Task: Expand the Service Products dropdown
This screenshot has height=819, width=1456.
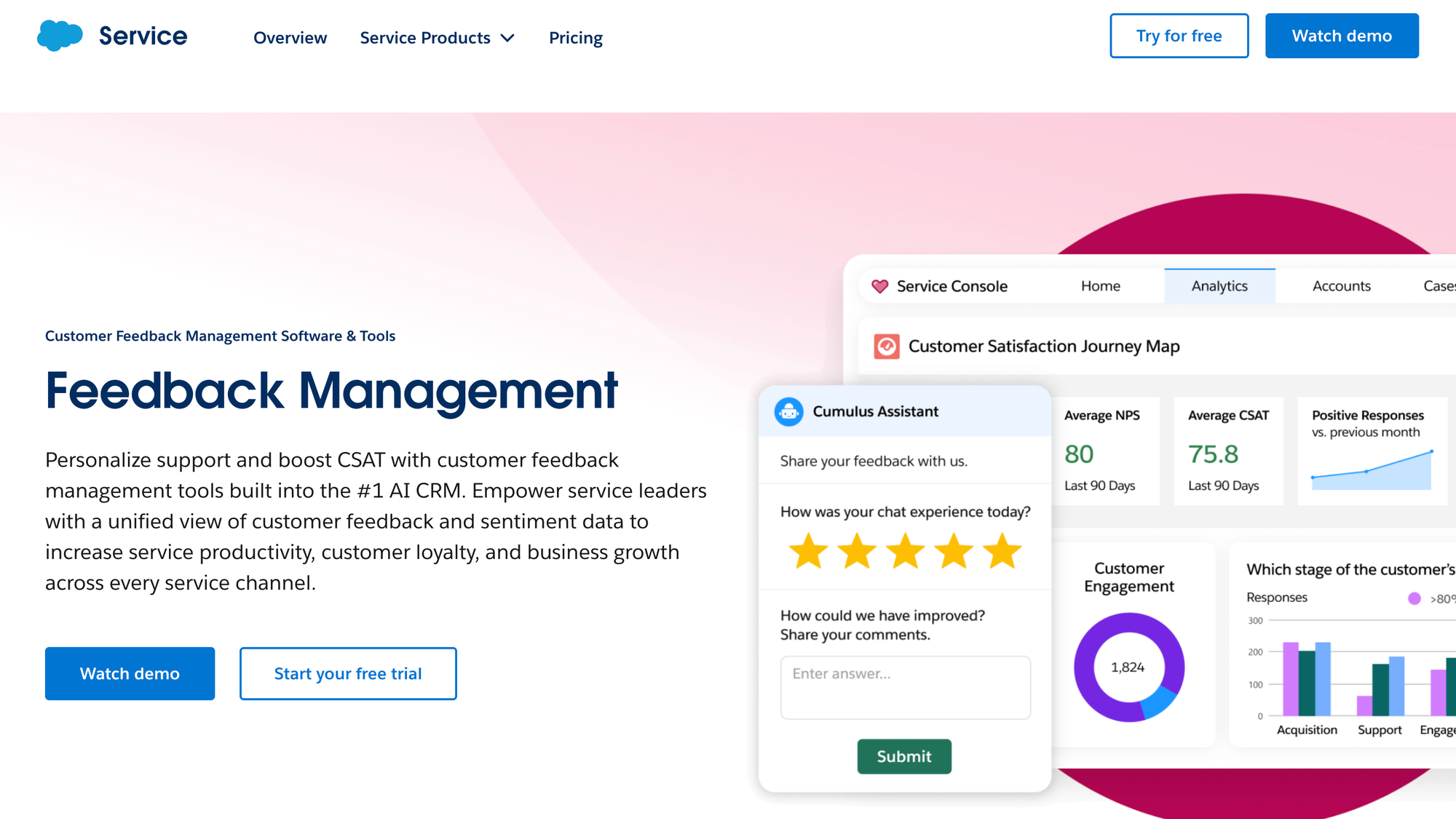Action: (x=438, y=37)
